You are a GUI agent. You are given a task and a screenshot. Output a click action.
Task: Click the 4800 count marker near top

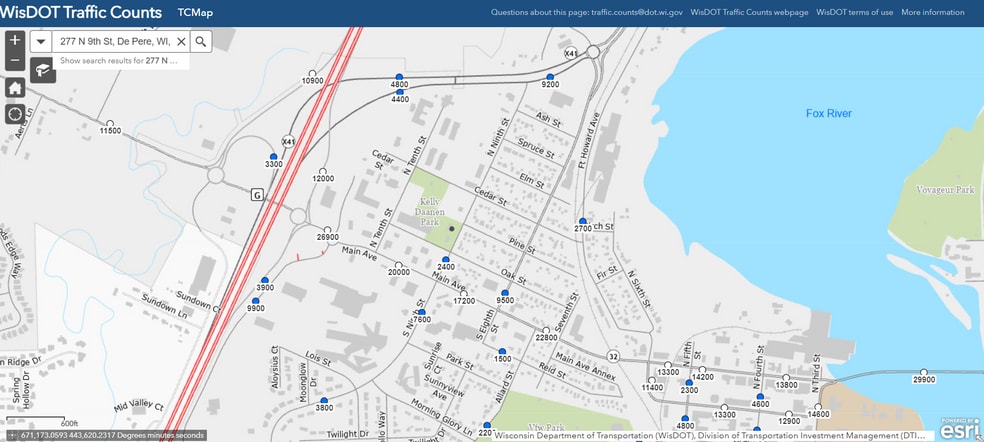tap(399, 77)
